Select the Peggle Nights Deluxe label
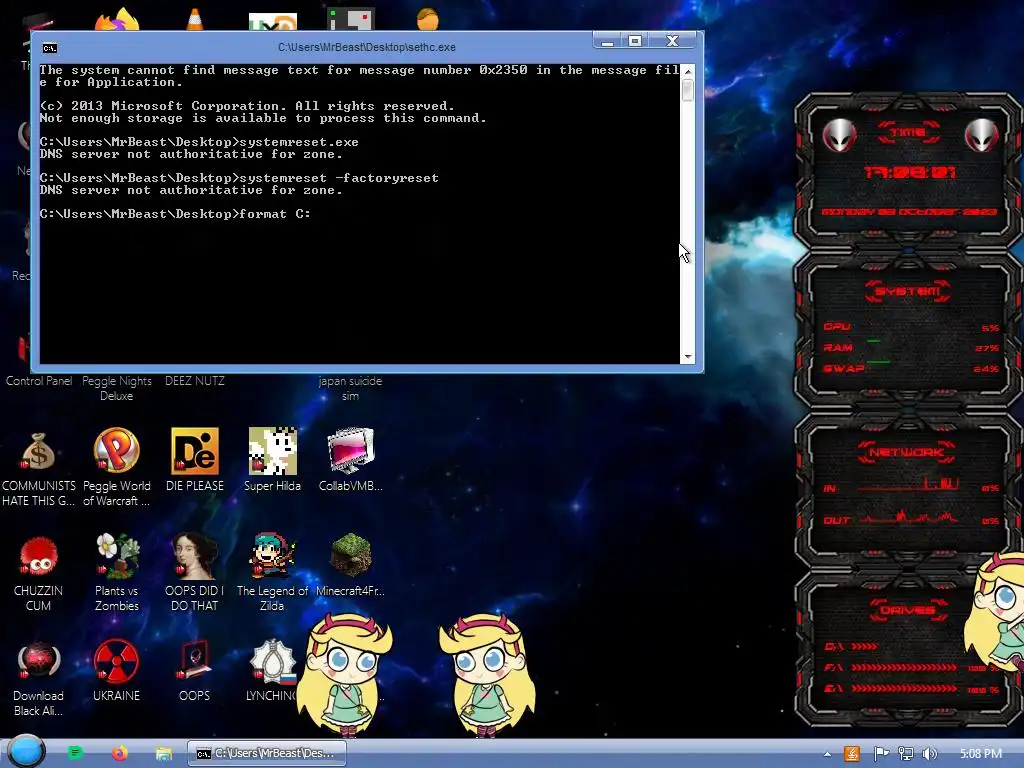 [116, 388]
